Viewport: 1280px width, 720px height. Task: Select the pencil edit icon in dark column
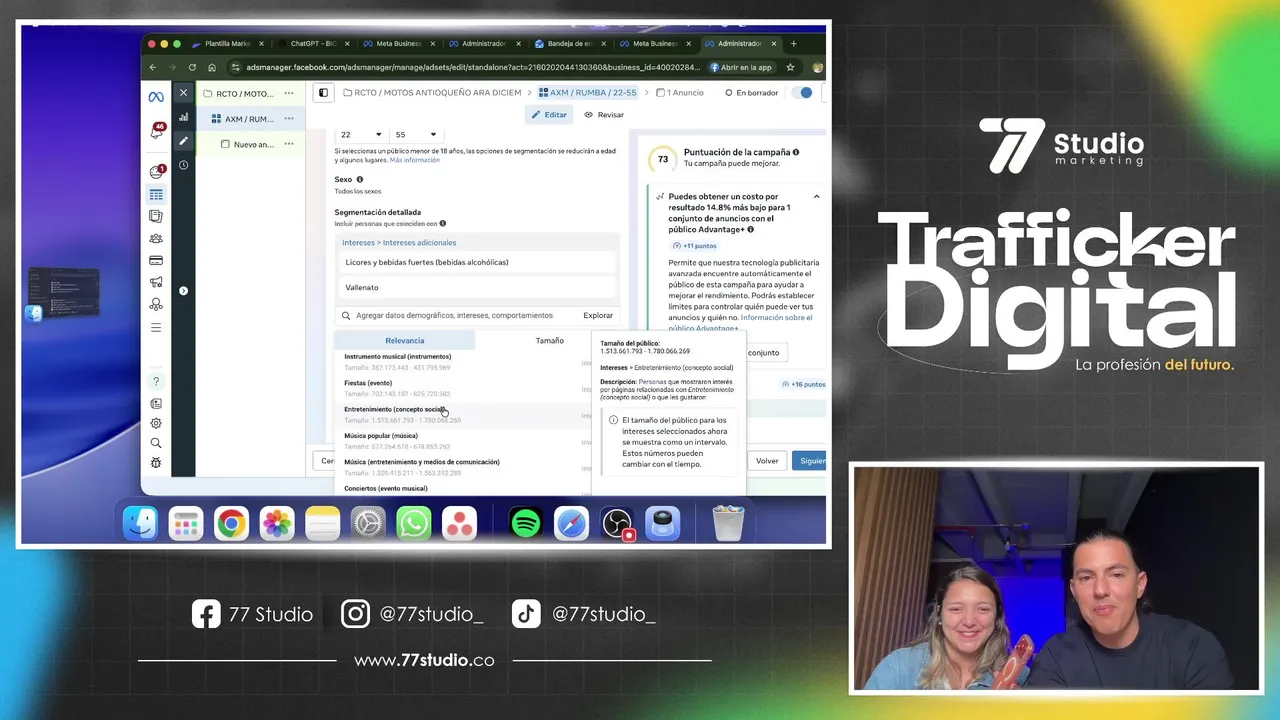(183, 141)
